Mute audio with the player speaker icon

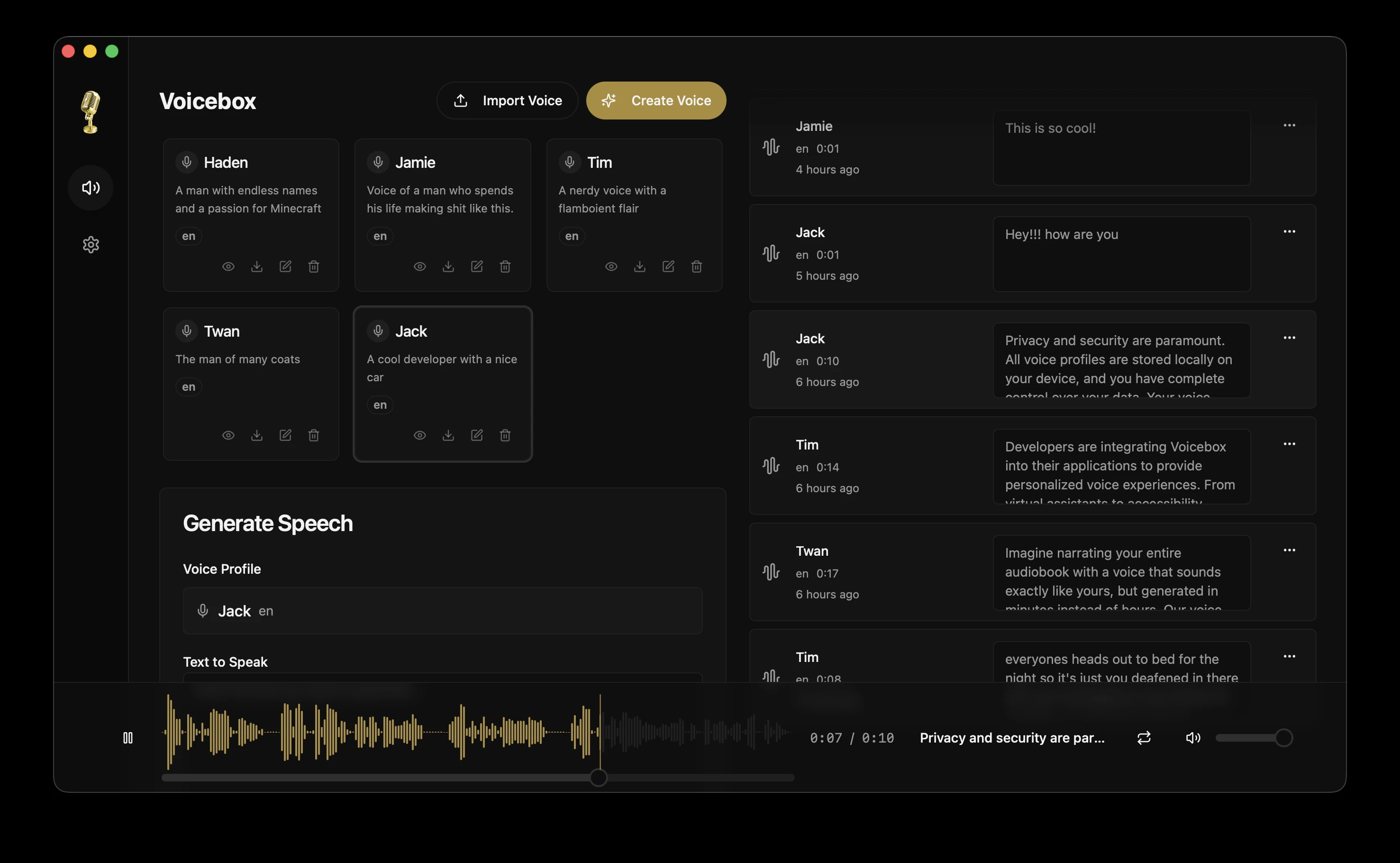[x=1193, y=738]
